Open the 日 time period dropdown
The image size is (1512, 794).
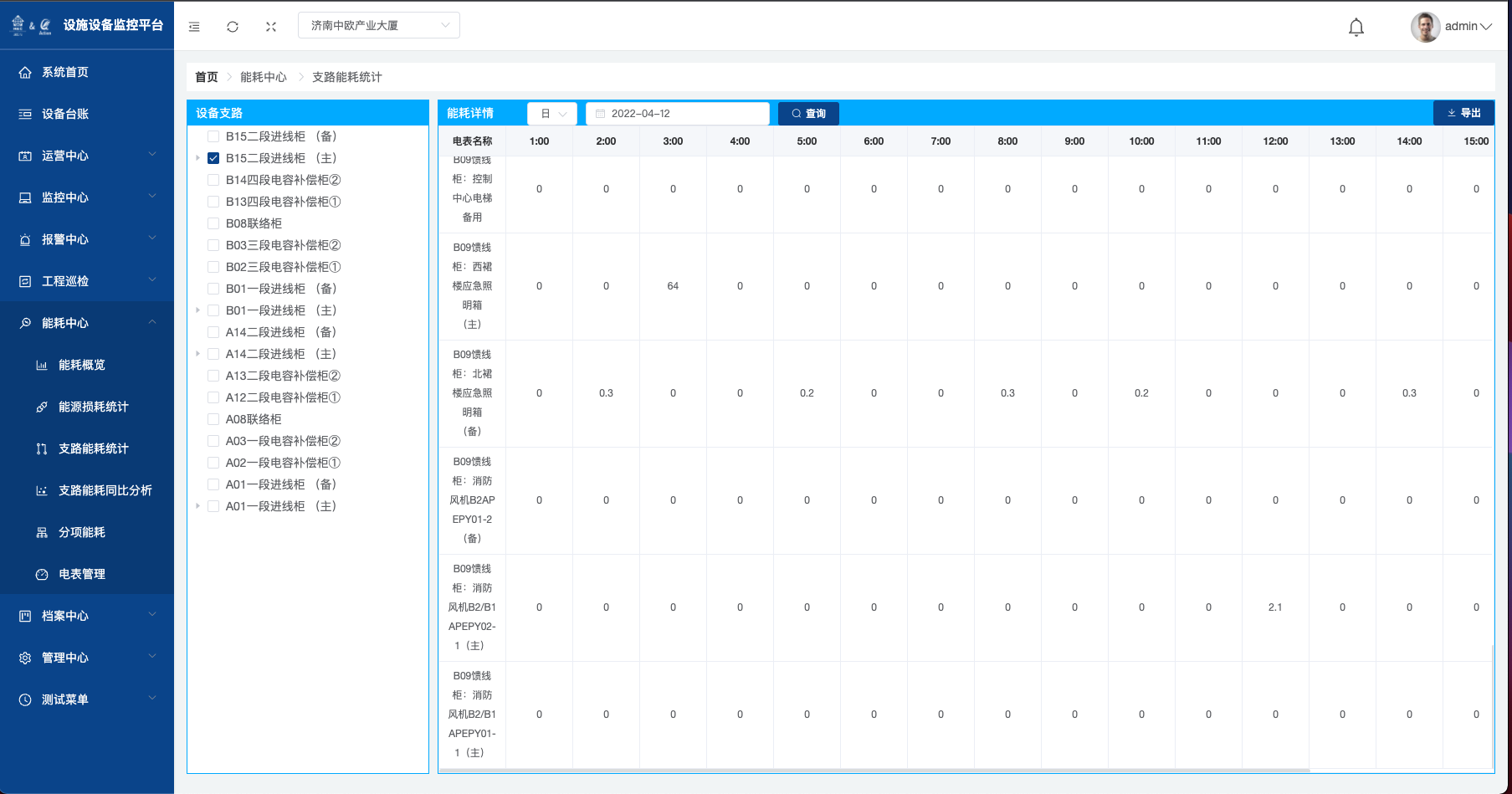552,114
